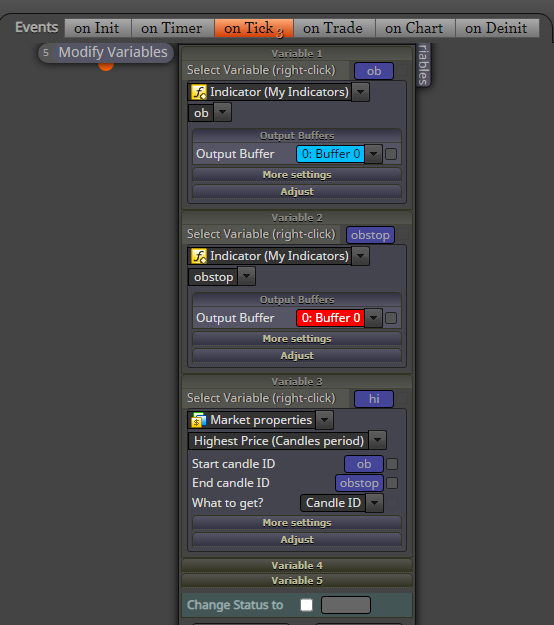Toggle checkbox beside Start candle ID

point(392,464)
